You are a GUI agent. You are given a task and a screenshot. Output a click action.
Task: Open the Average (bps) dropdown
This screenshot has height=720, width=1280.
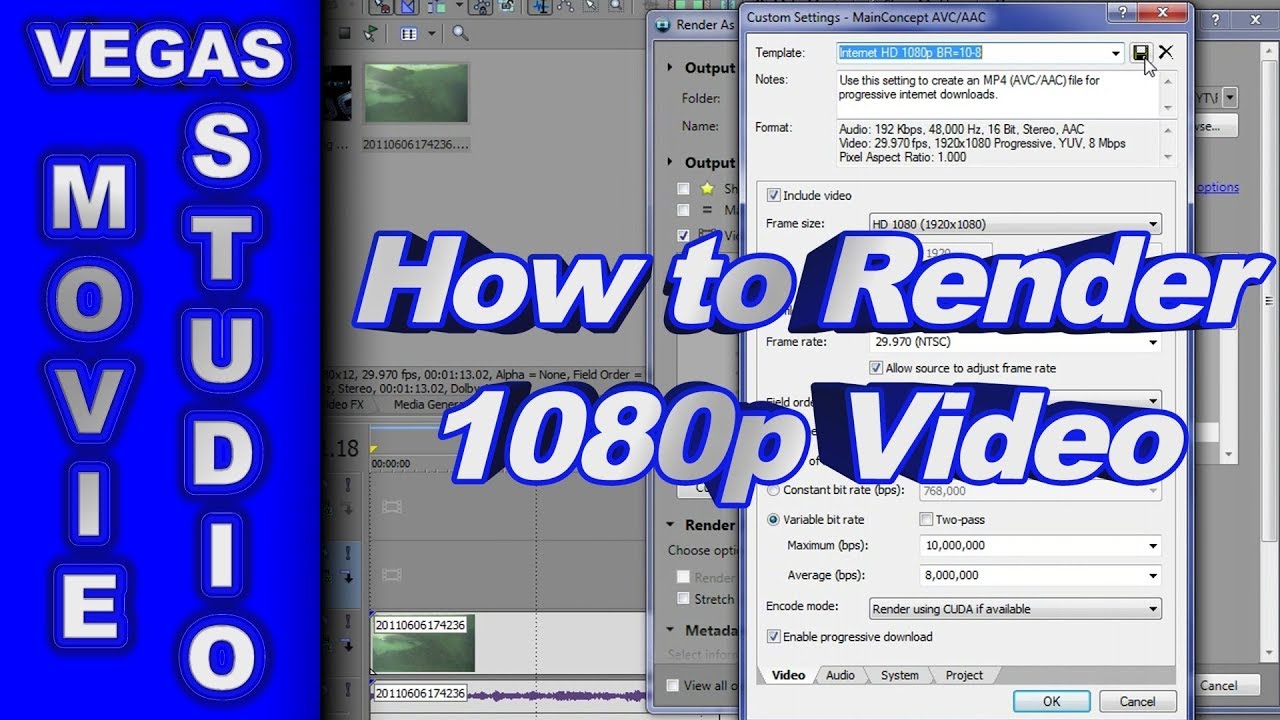click(x=1153, y=575)
